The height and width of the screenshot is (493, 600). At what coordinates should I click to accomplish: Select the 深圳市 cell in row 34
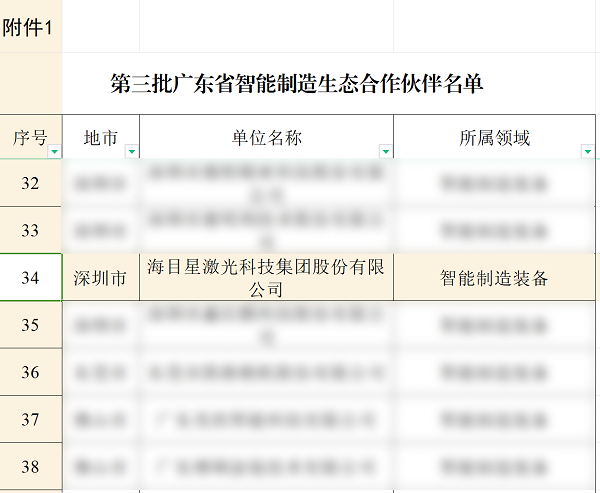click(x=101, y=278)
